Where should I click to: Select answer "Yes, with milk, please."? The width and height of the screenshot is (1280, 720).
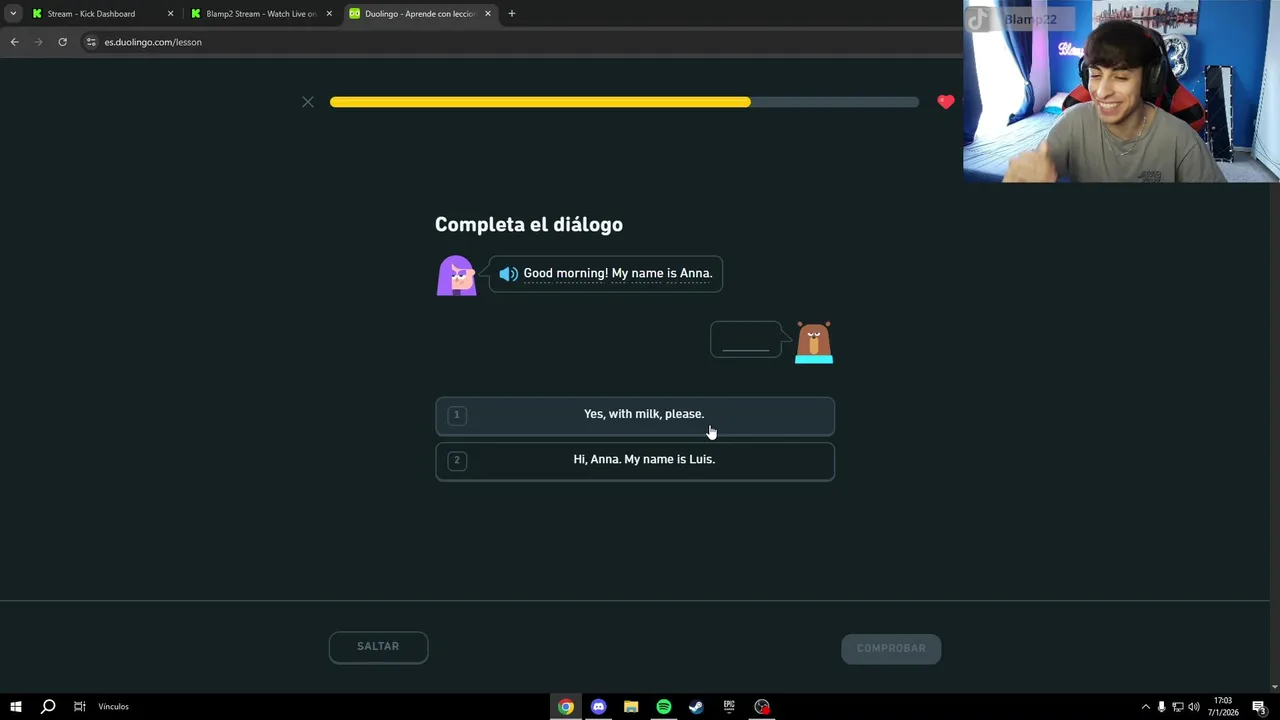coord(635,415)
